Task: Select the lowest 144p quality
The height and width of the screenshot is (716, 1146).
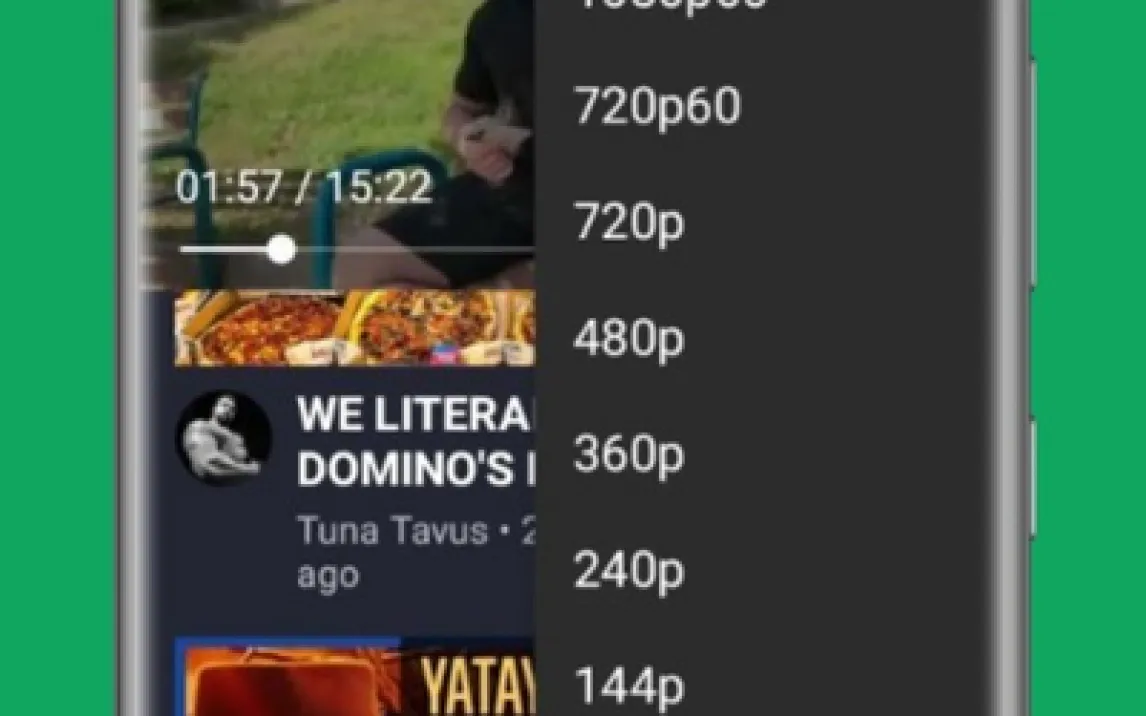Action: tap(760, 685)
